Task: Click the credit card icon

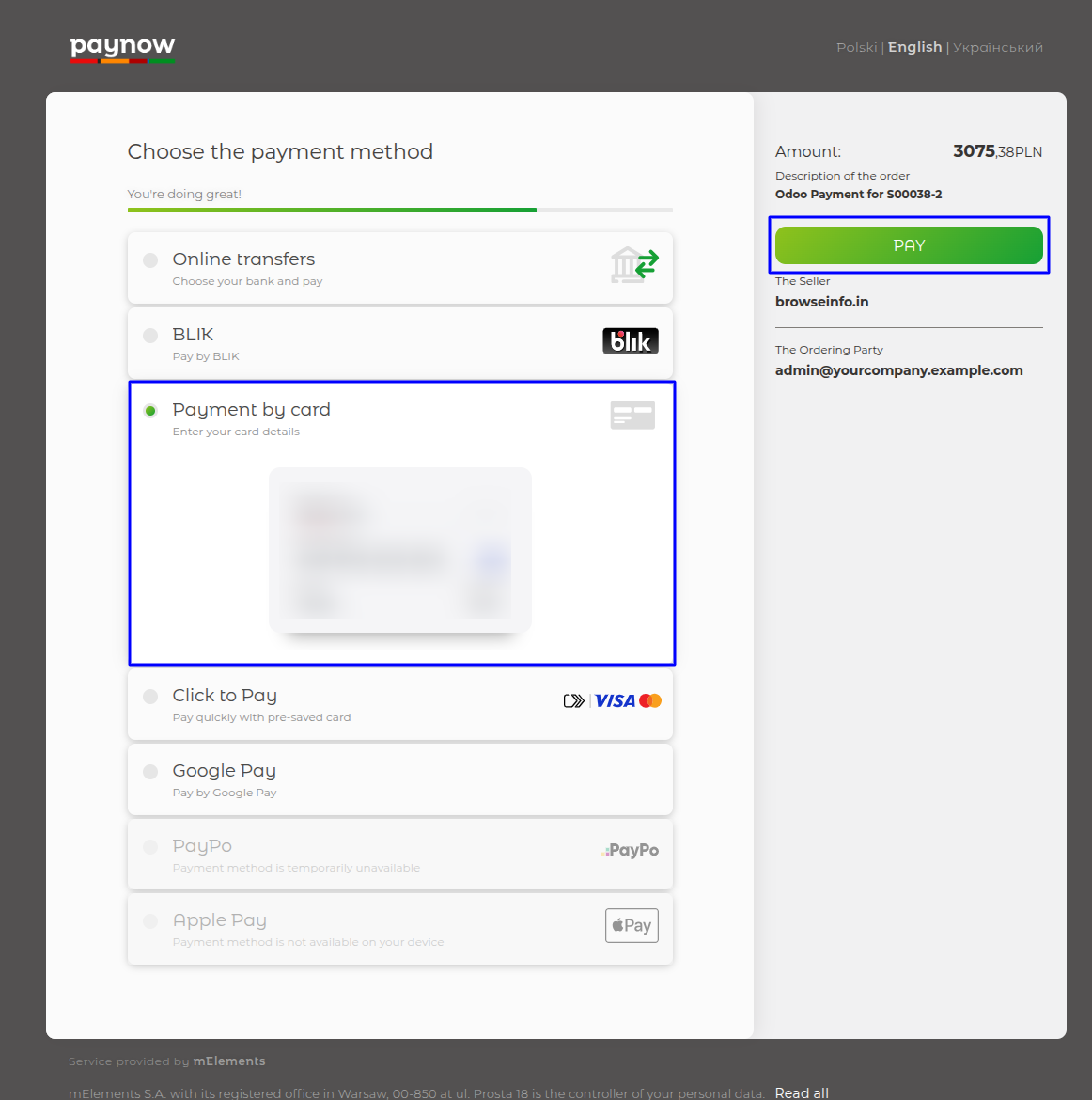Action: click(x=632, y=415)
